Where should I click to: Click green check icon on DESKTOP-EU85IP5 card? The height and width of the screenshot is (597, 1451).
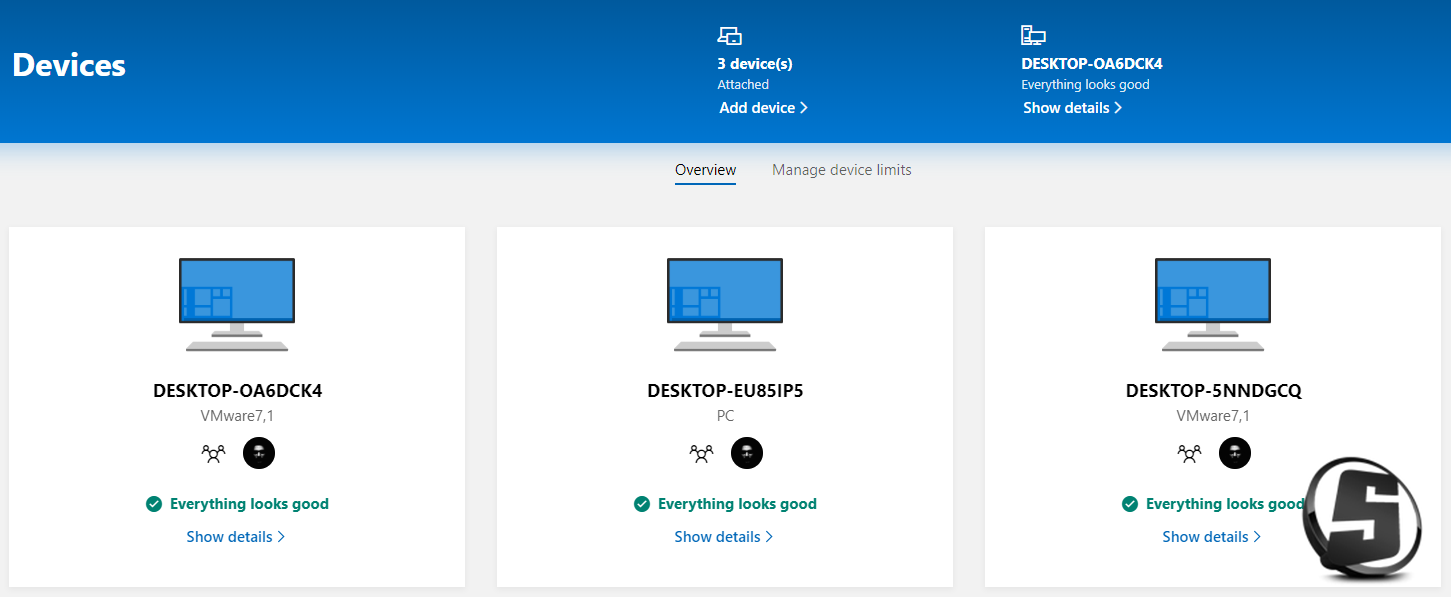[642, 504]
